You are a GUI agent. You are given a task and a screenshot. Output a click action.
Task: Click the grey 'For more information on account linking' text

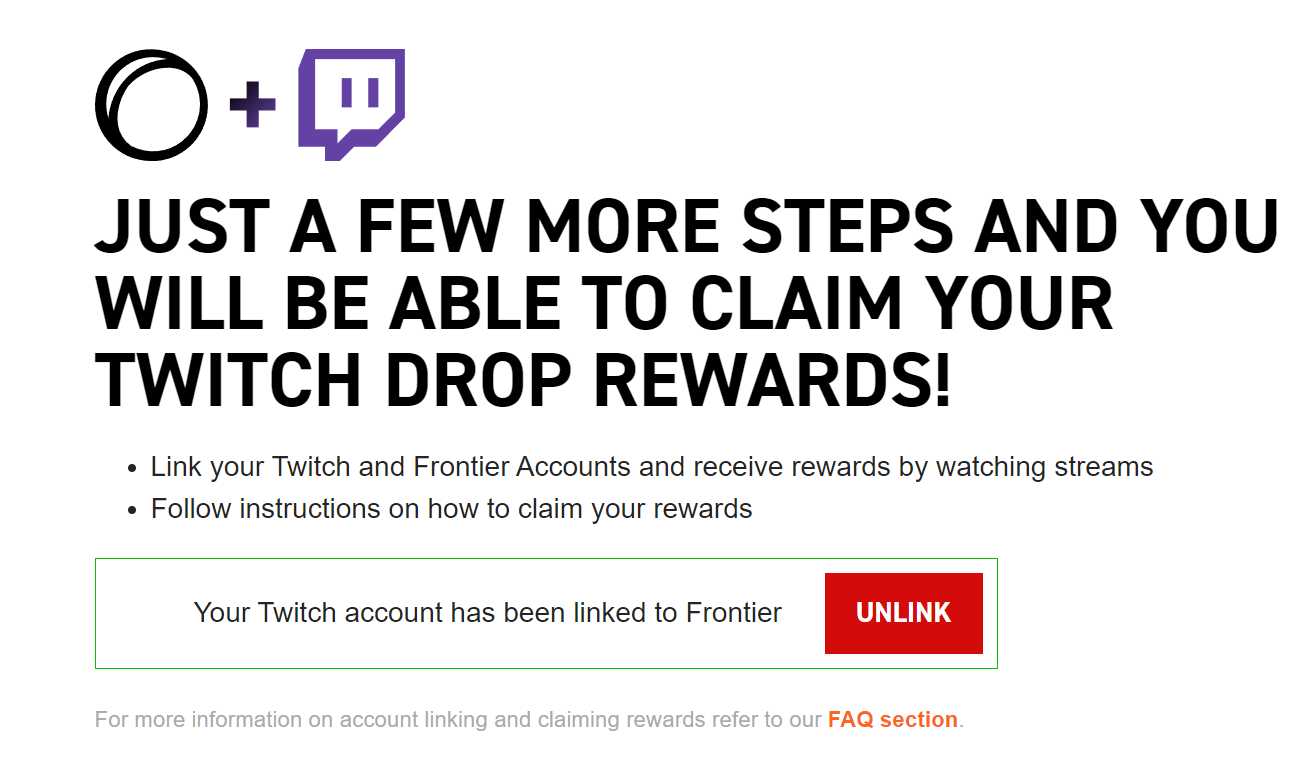point(458,720)
